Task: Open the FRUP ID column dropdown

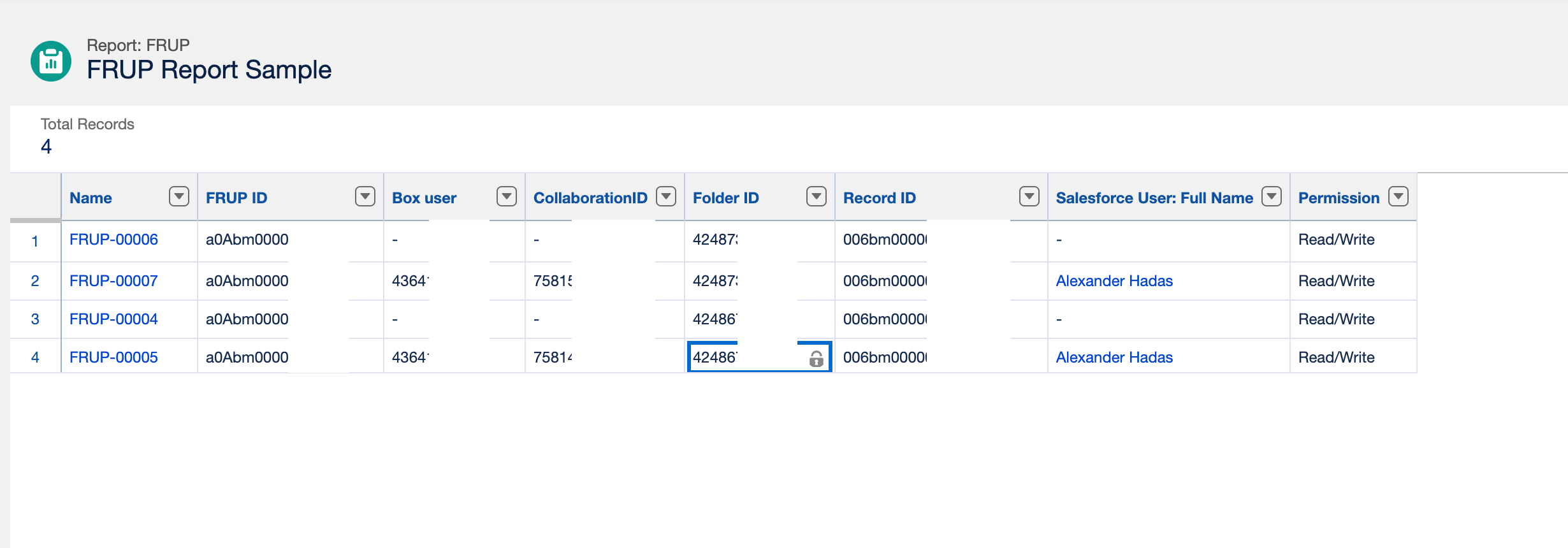Action: pos(365,197)
